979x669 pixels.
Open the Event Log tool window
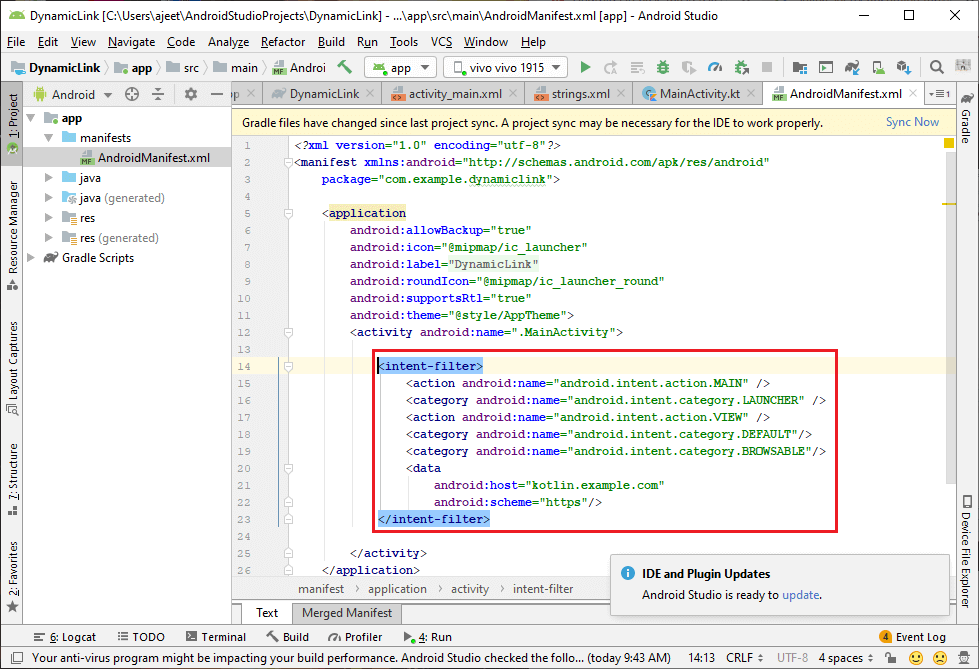[912, 637]
